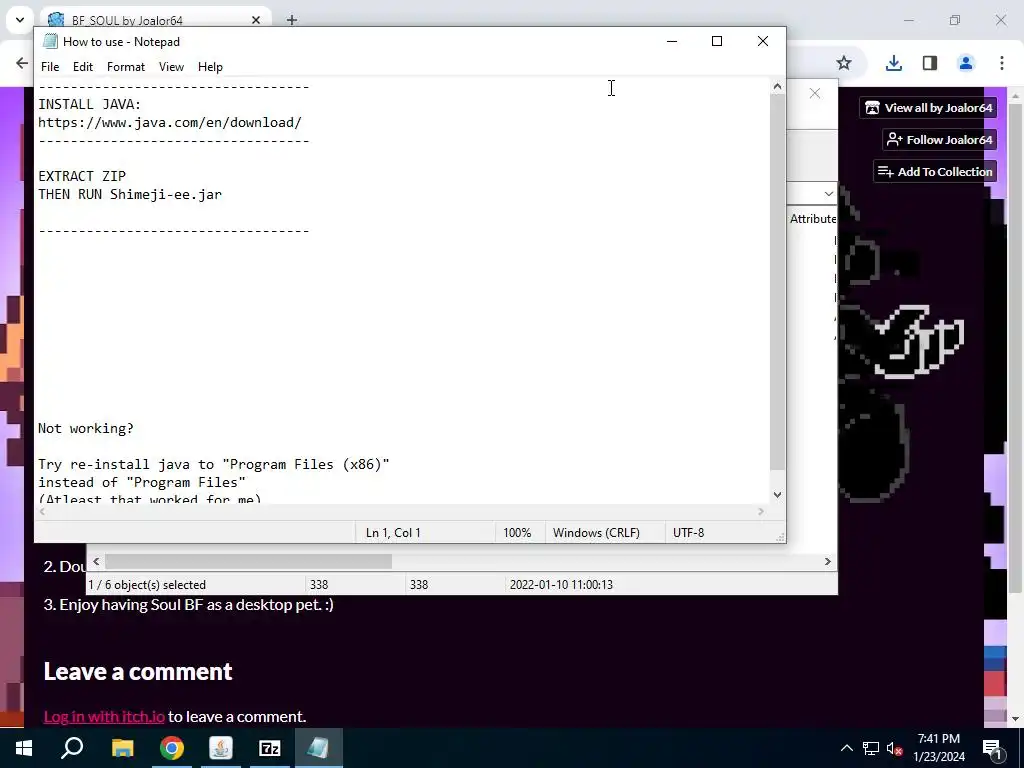The image size is (1024, 768).
Task: Click 7-Zip horizontal scrollbar right arrow
Action: tap(827, 562)
